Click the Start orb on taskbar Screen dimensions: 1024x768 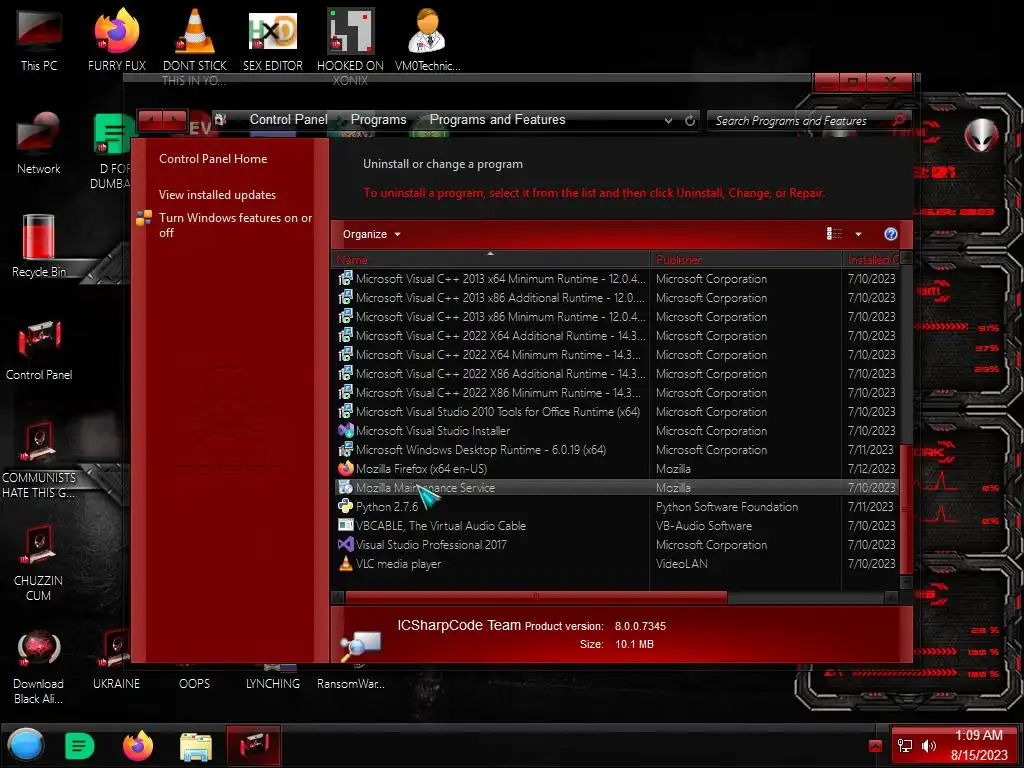coord(26,745)
